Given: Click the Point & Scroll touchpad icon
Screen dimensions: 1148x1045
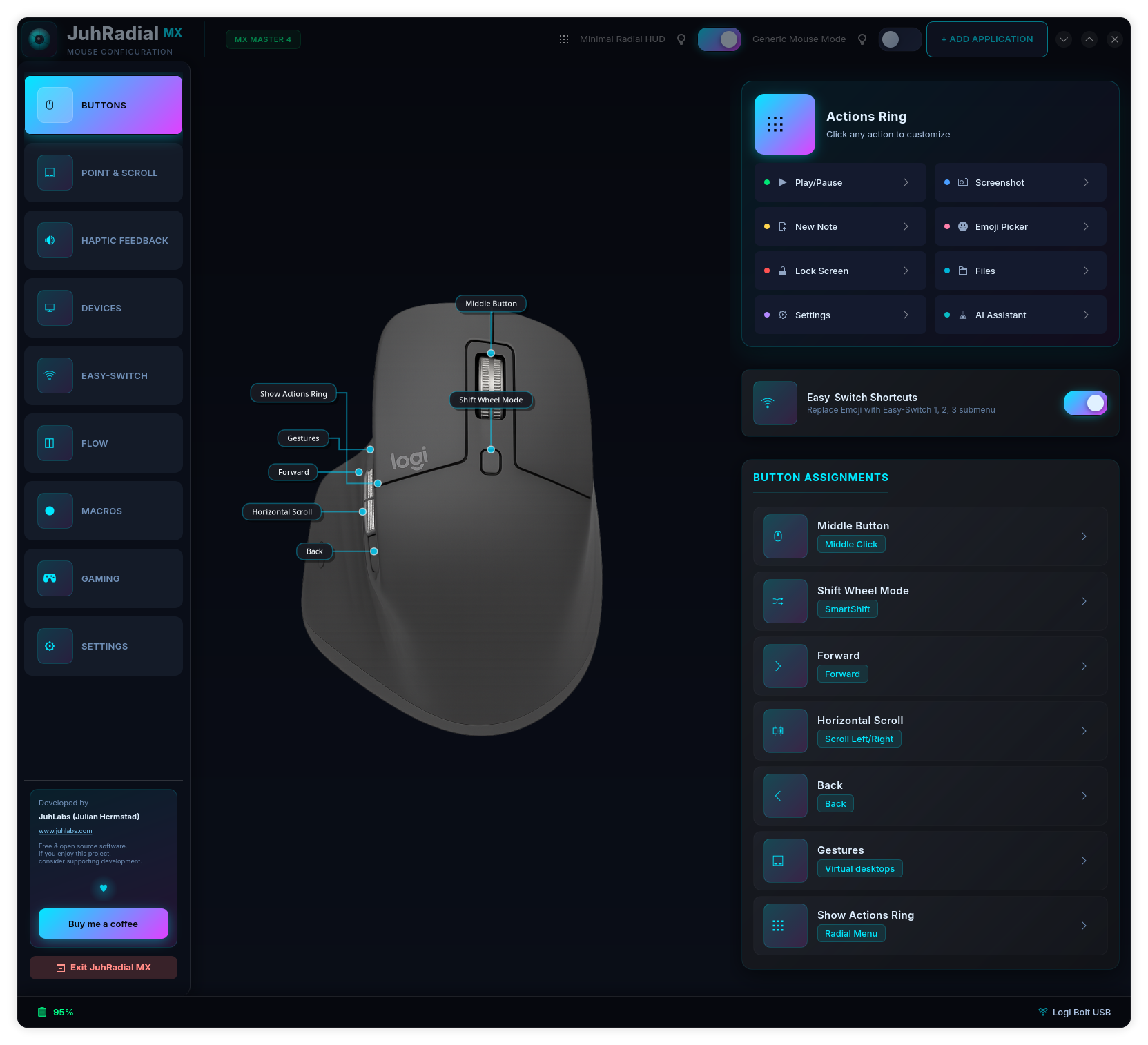Looking at the screenshot, I should click(55, 173).
